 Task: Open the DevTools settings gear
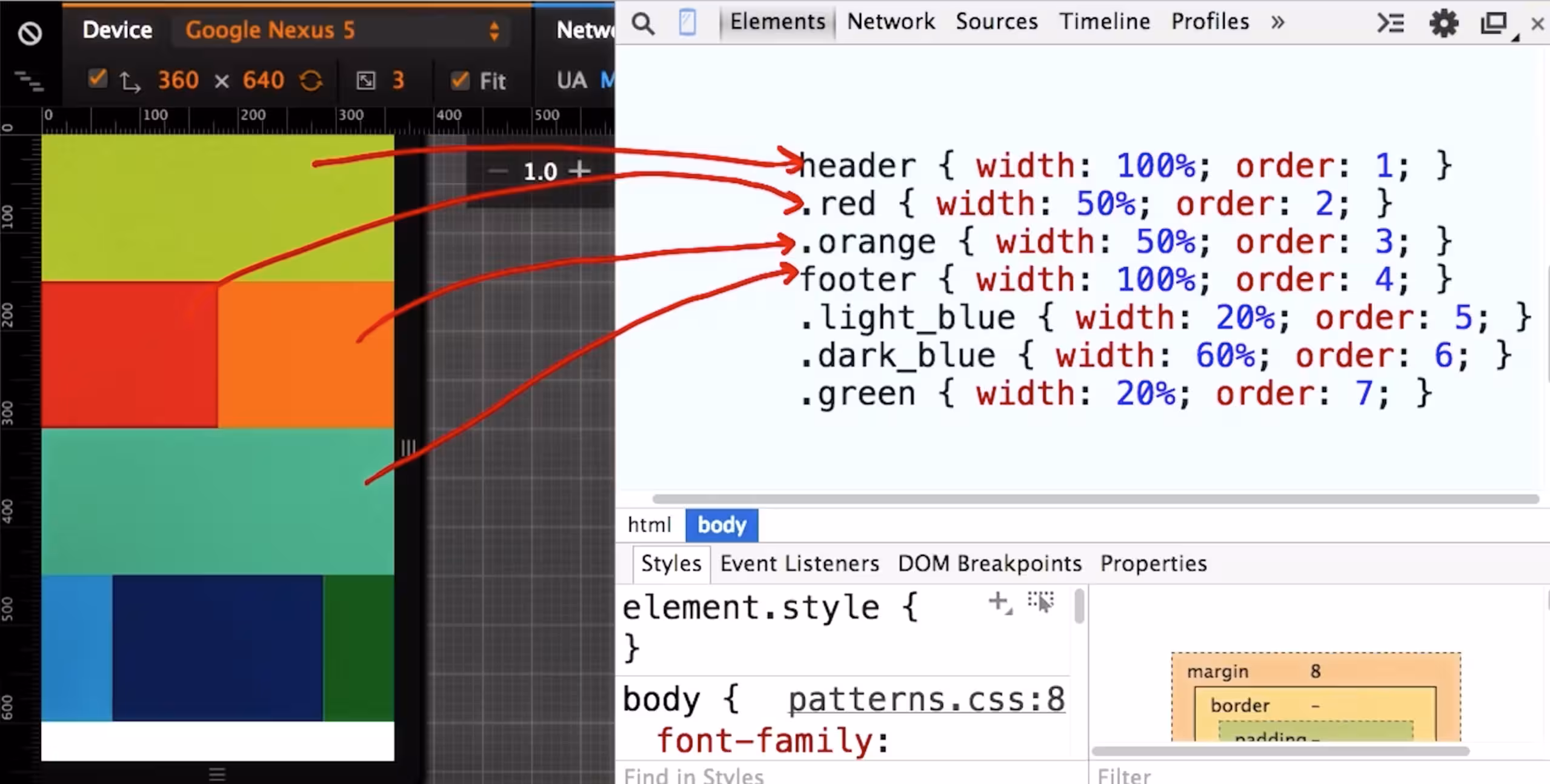click(x=1443, y=24)
